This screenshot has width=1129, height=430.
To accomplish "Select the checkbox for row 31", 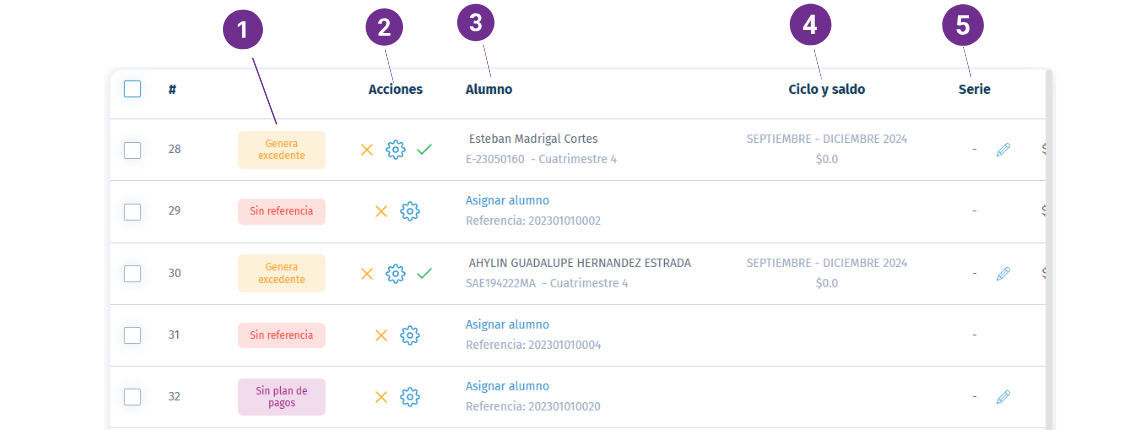I will 132,336.
